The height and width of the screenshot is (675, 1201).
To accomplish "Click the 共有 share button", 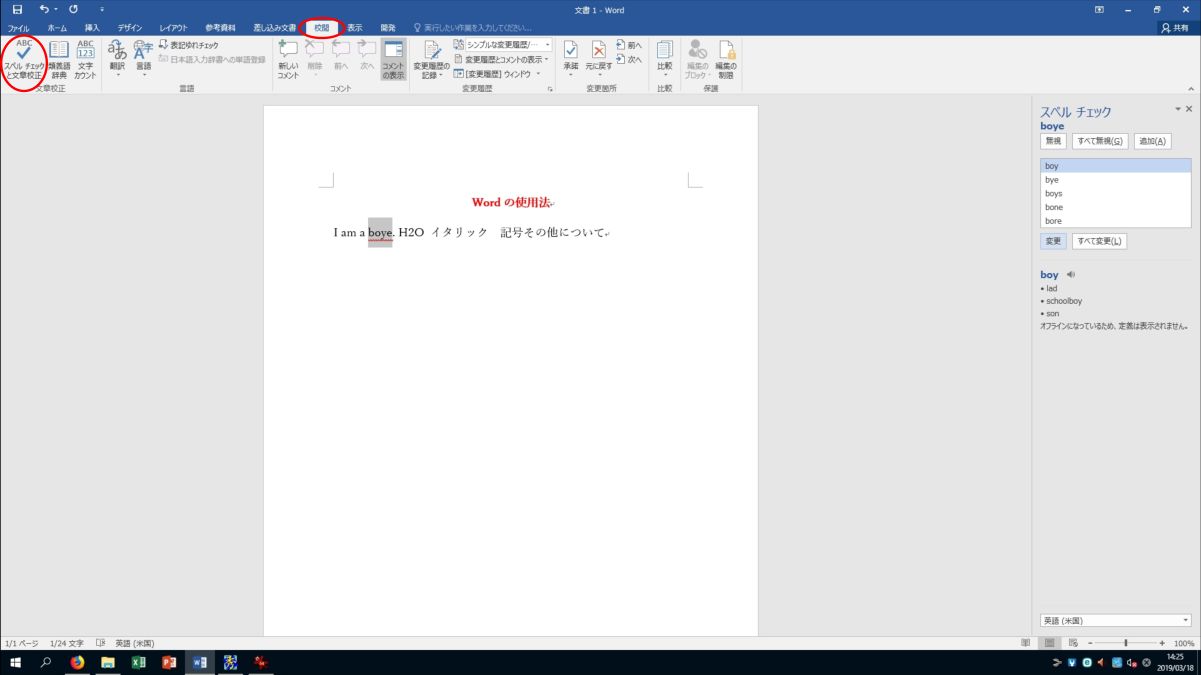I will (1175, 28).
